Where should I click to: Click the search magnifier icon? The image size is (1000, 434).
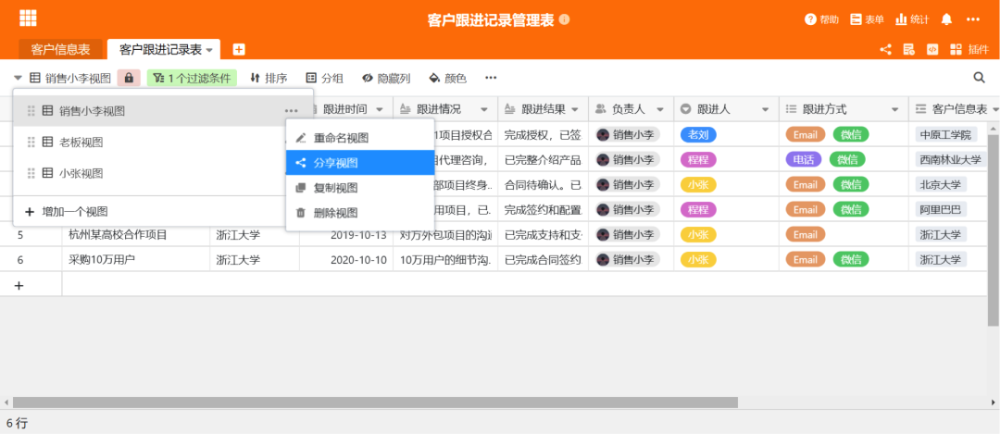click(979, 77)
